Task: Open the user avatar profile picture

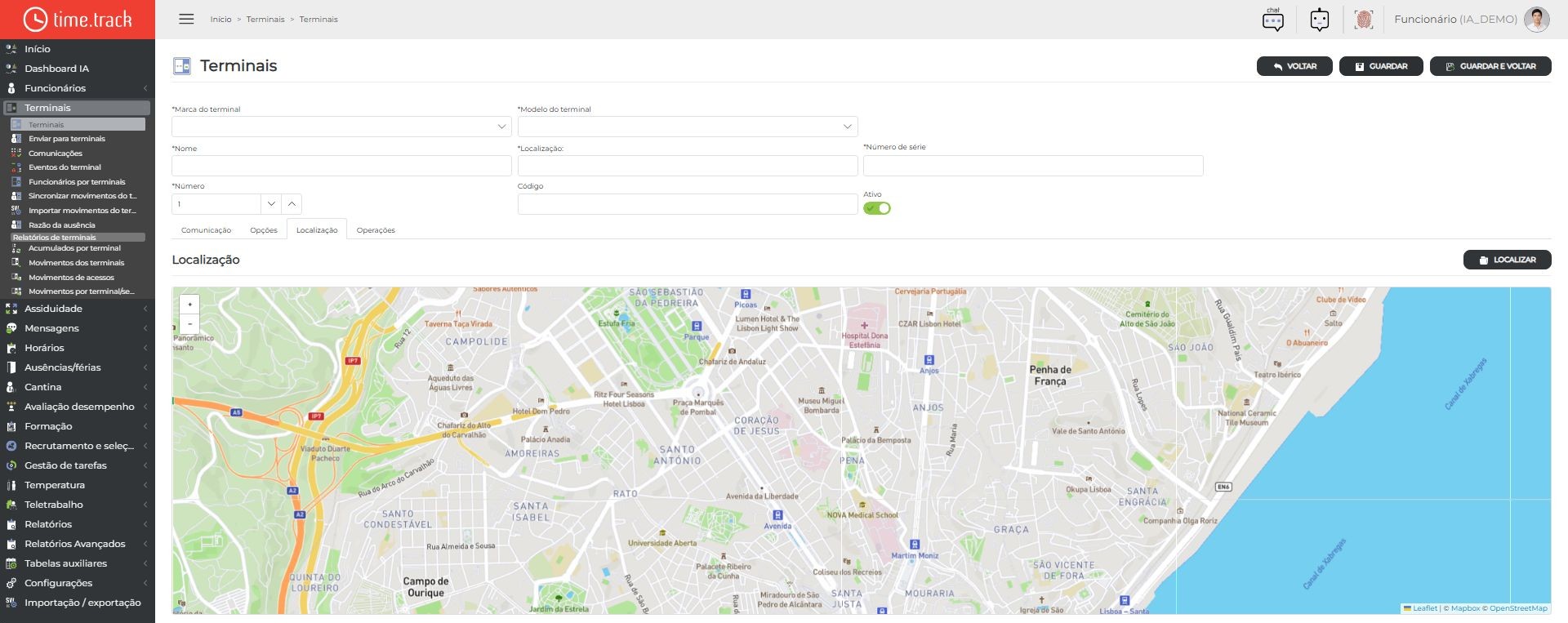Action: pos(1537,20)
